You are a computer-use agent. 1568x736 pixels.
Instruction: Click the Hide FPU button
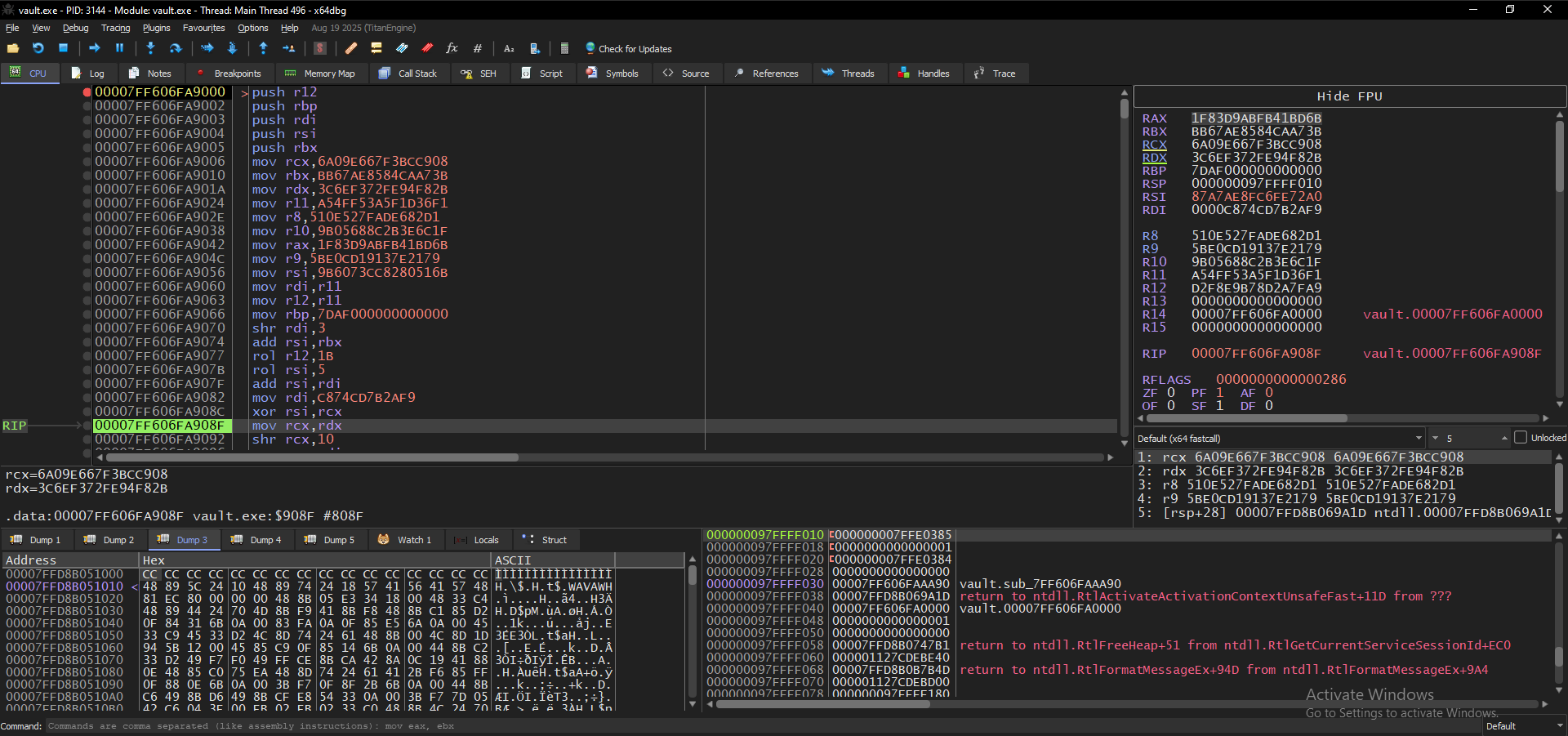click(x=1349, y=96)
